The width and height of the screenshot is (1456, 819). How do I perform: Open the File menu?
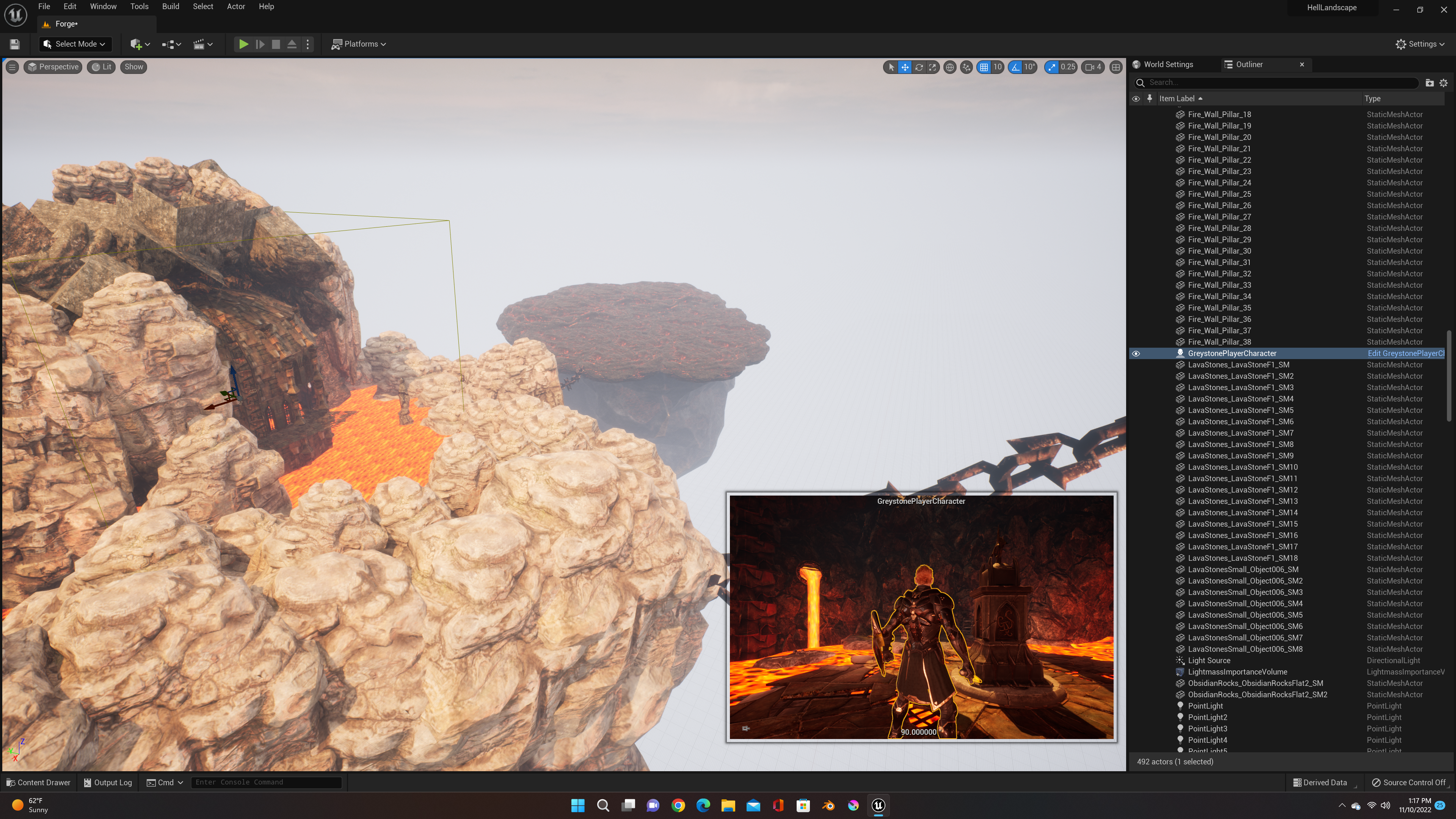click(44, 7)
